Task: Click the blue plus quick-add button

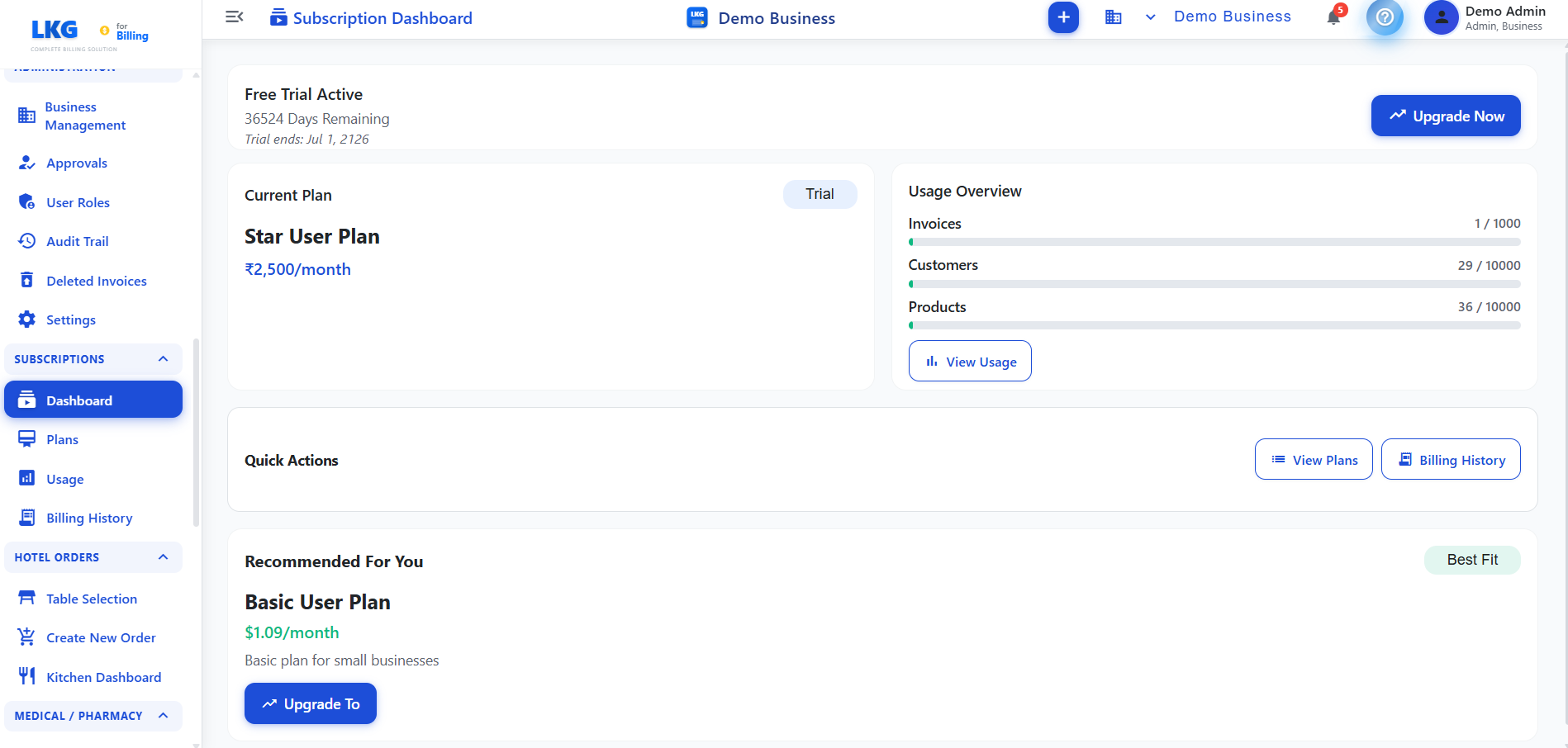Action: coord(1063,17)
